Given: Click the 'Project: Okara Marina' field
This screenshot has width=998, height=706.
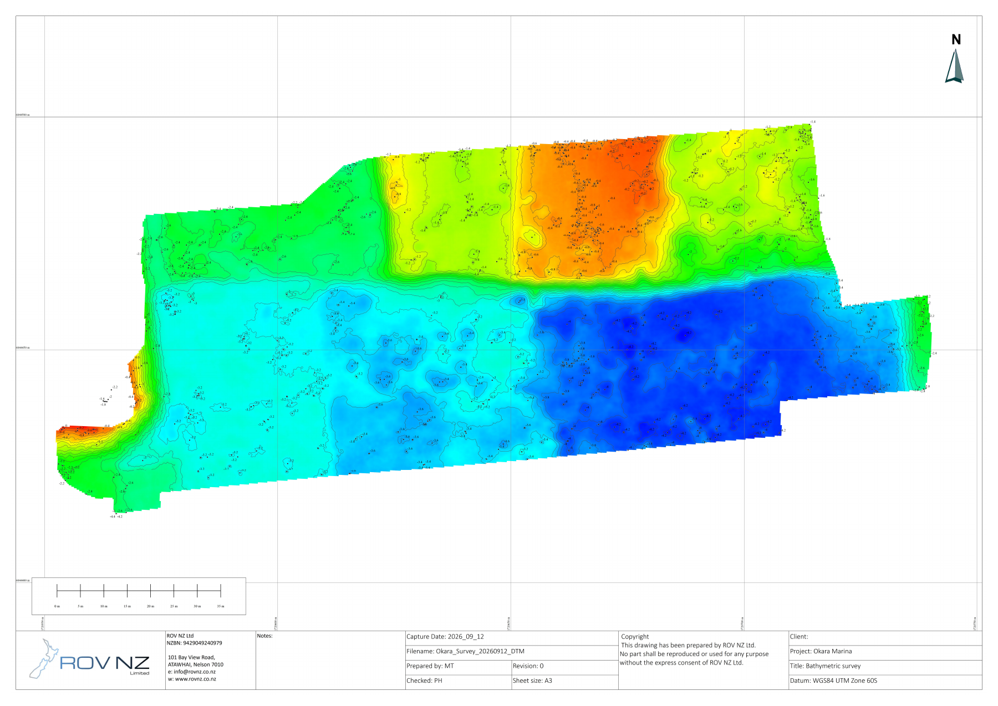Looking at the screenshot, I should 885,653.
